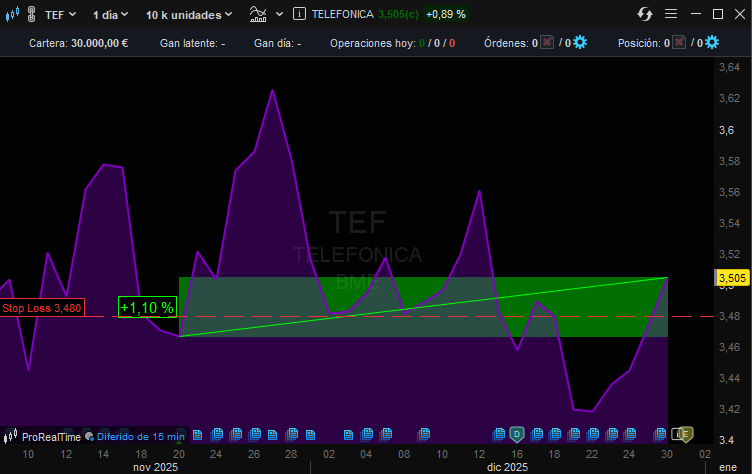Expand the arrow next to indicators icon
Screen dimensions: 752x474
point(279,14)
